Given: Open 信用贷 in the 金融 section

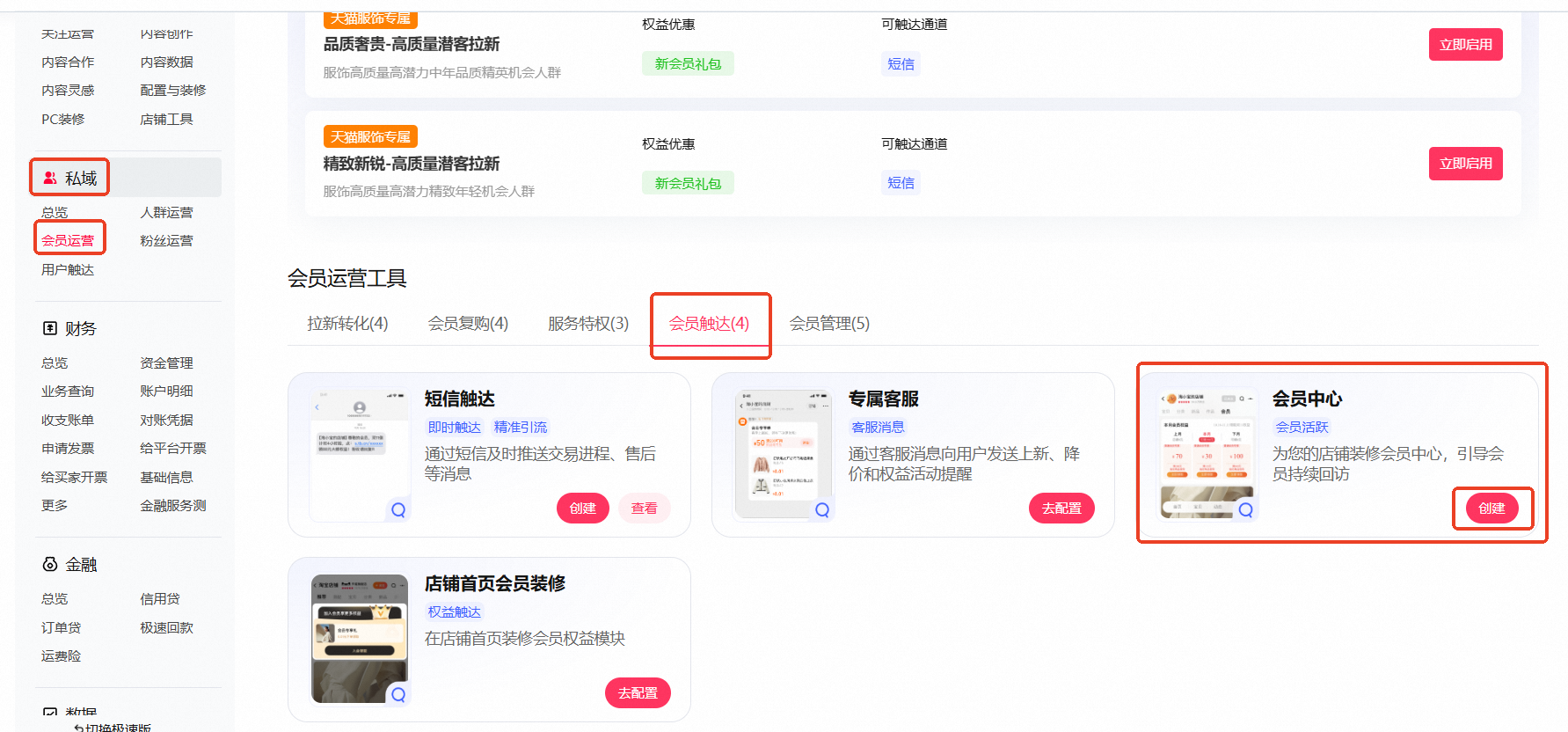Looking at the screenshot, I should point(160,598).
